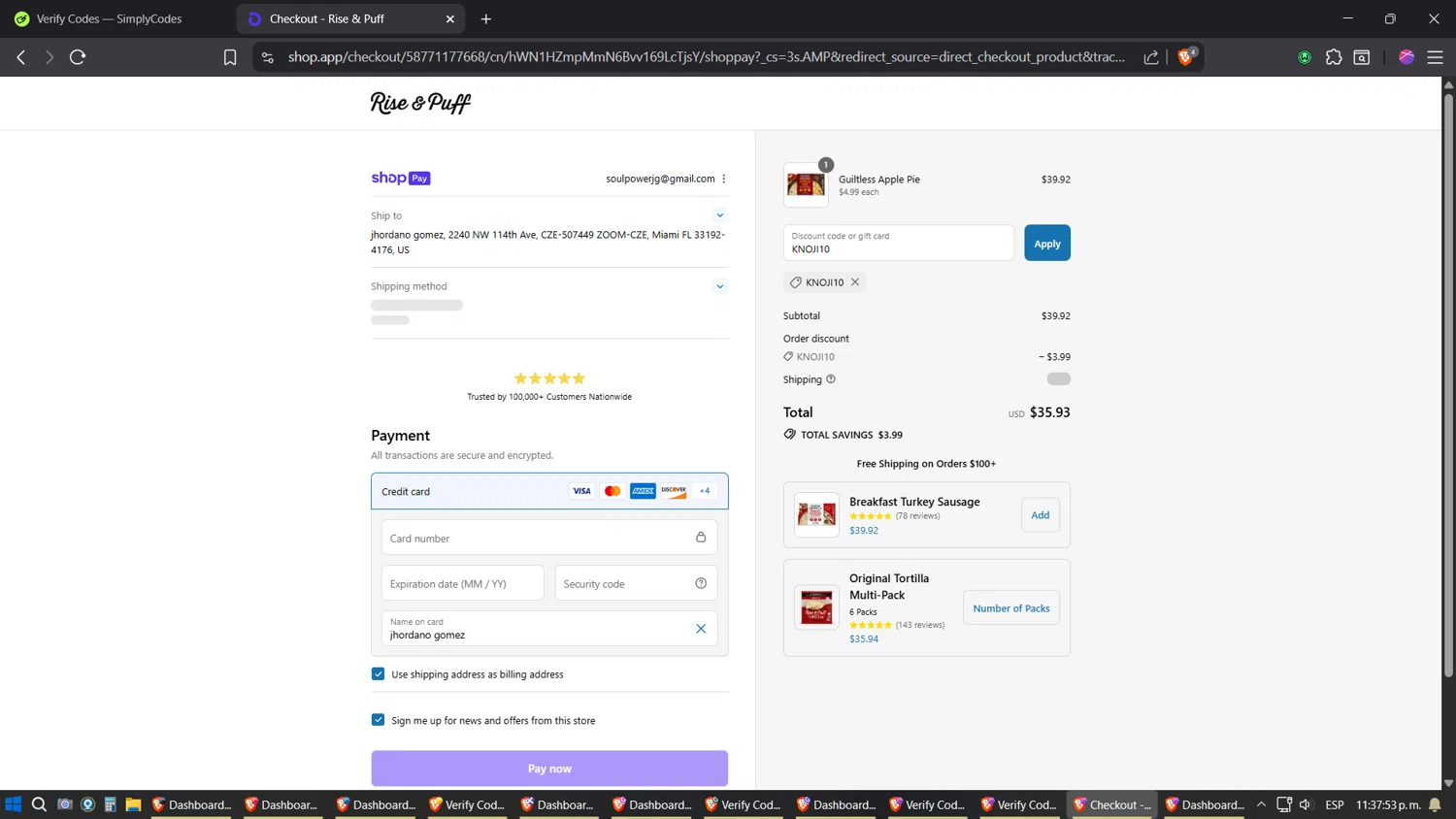Image resolution: width=1456 pixels, height=819 pixels.
Task: Expand the Shipping method chevron
Action: 720,286
